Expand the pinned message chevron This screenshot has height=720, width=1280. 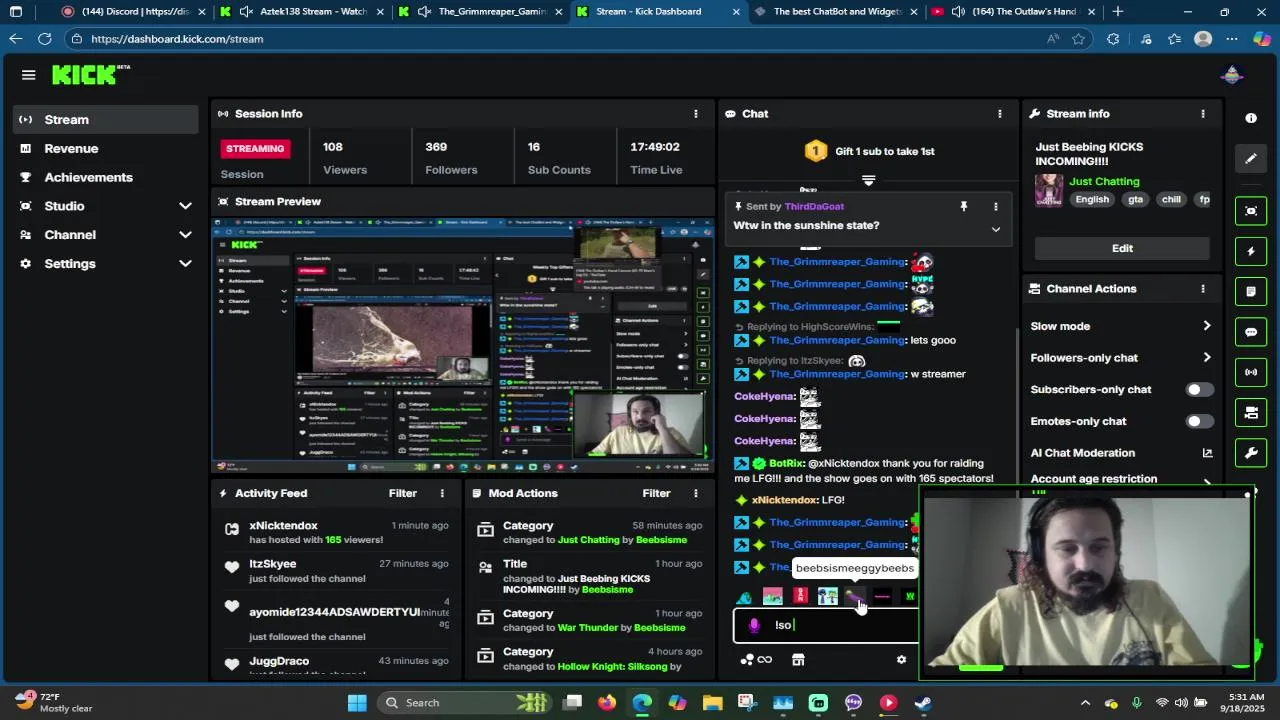[995, 229]
